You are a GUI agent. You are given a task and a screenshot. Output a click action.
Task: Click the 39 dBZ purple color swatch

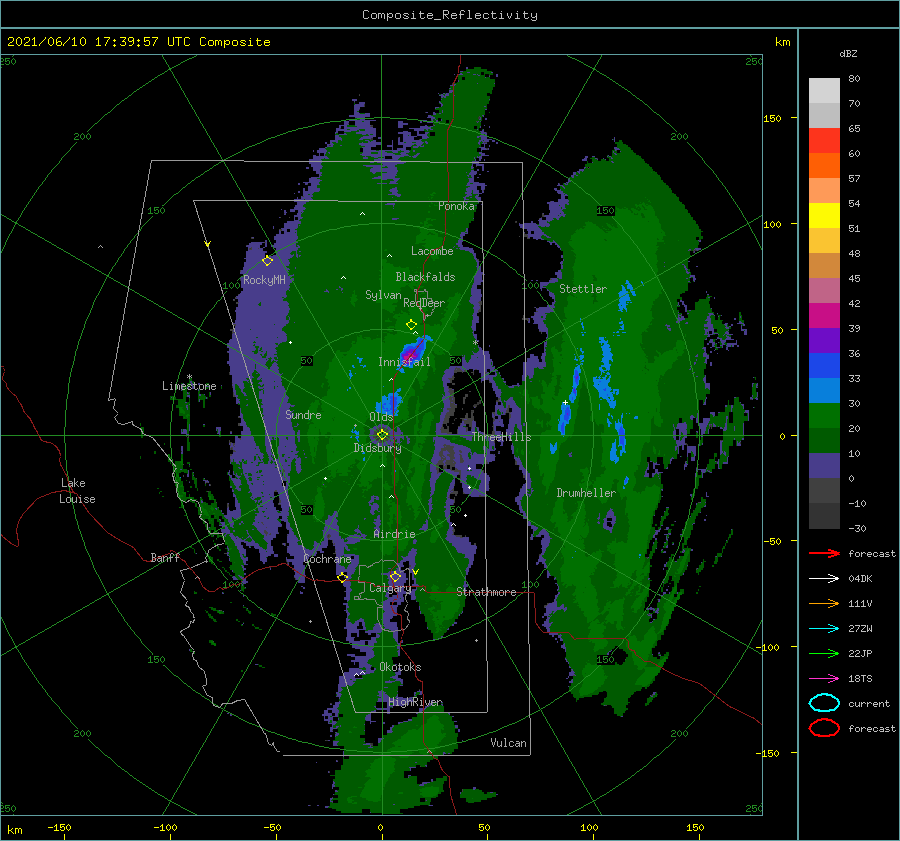(824, 340)
